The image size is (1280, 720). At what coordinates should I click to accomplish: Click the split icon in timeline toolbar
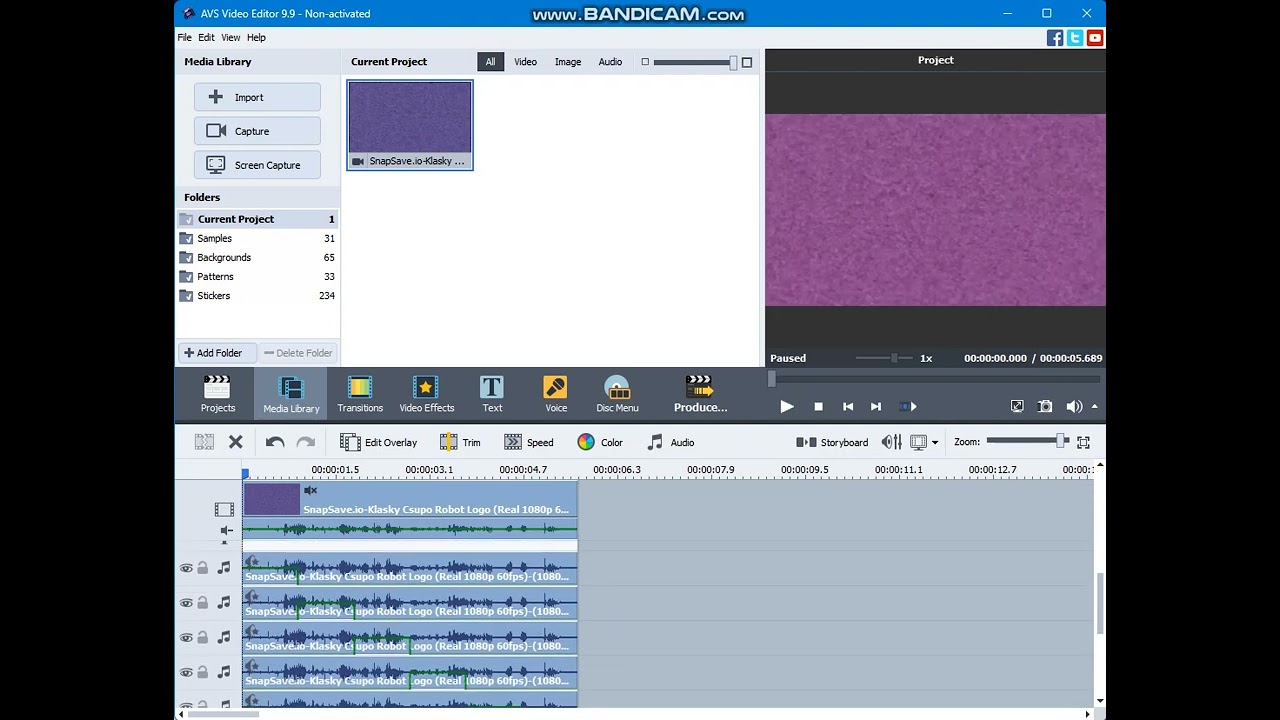point(204,442)
